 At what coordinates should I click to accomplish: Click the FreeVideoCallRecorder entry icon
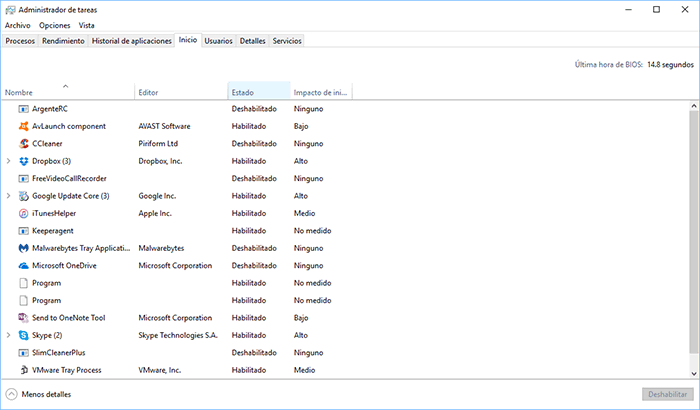(x=23, y=179)
